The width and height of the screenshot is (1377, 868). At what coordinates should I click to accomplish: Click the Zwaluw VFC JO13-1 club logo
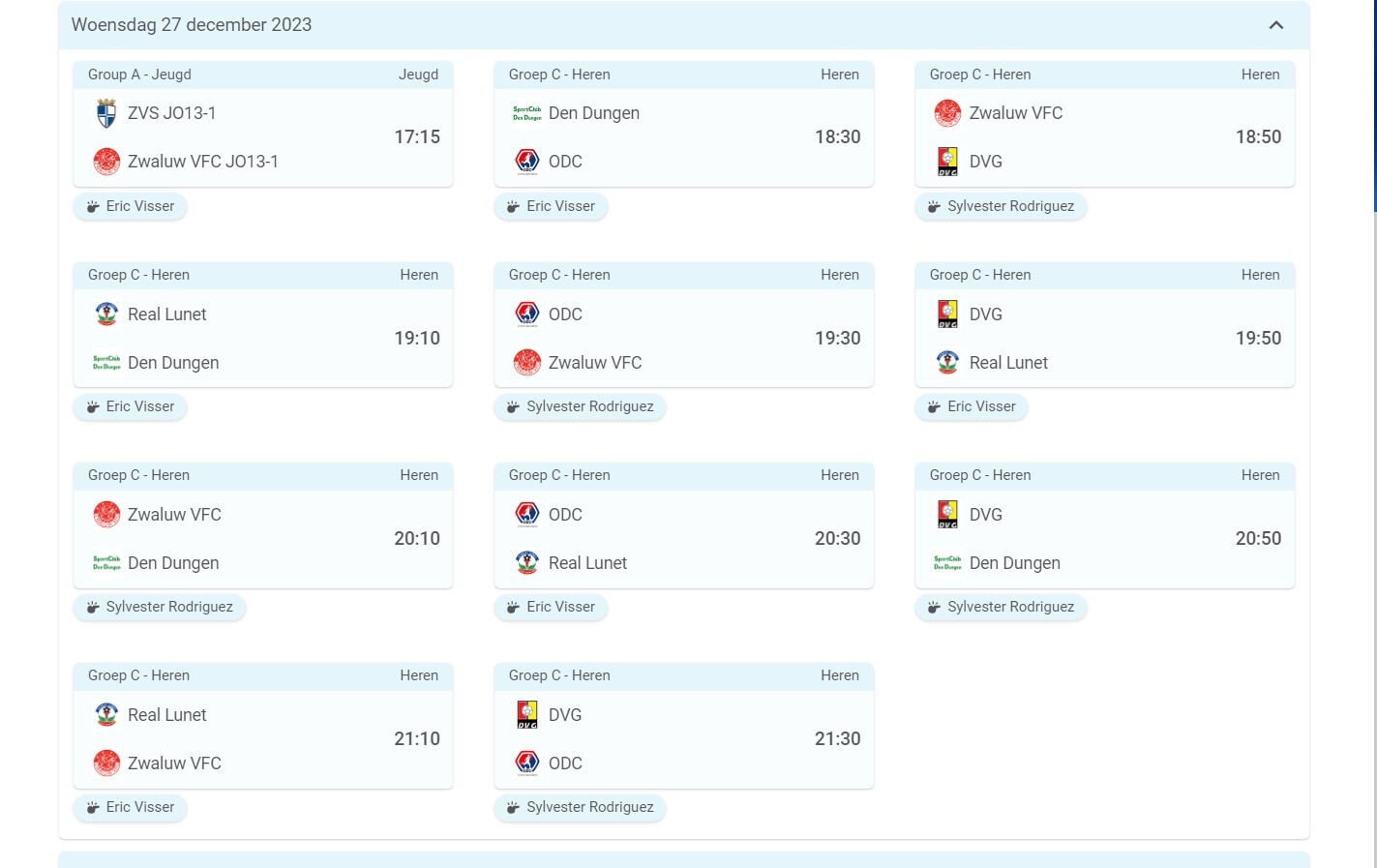tap(106, 162)
